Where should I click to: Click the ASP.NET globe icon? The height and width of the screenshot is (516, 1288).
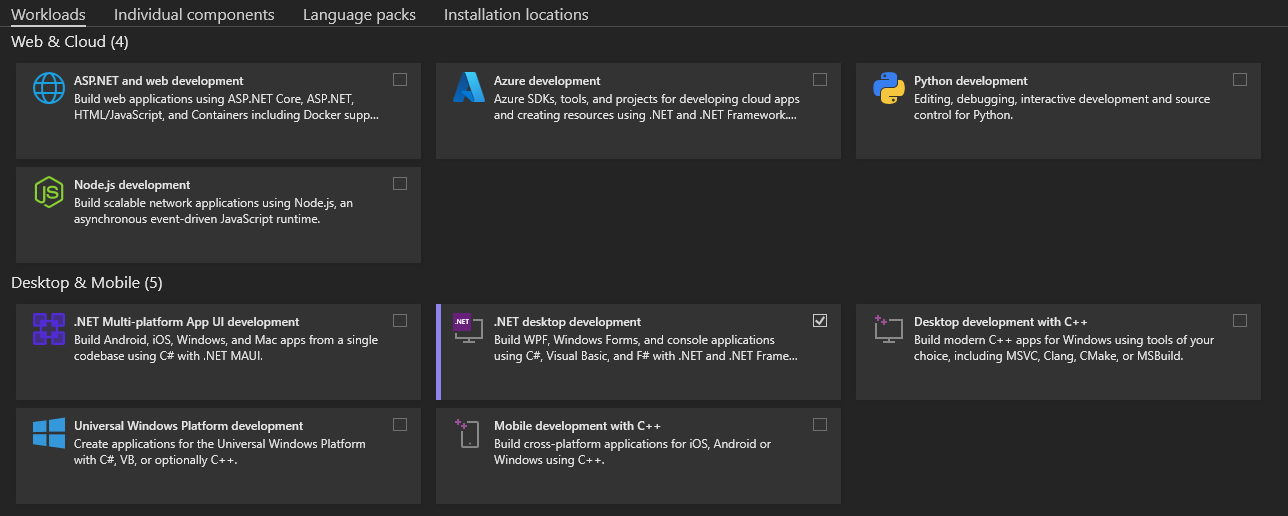pyautogui.click(x=49, y=88)
